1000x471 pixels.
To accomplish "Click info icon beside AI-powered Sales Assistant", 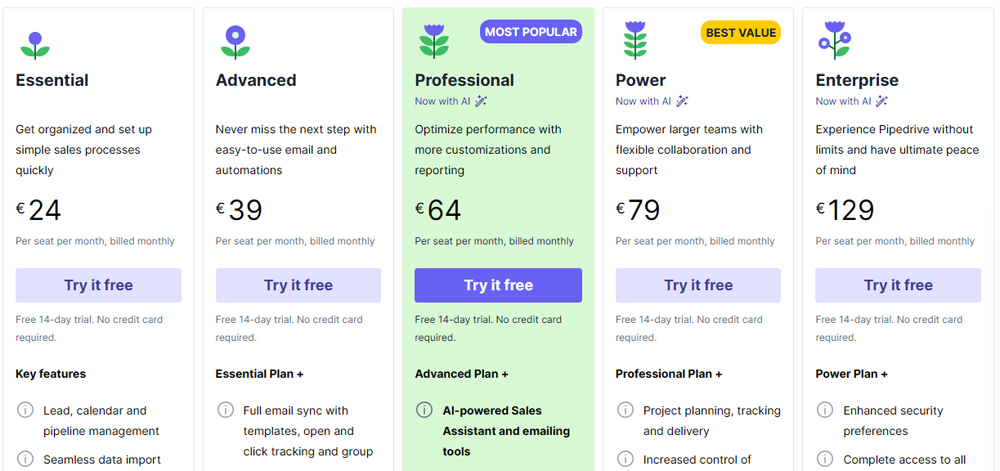I will pos(424,410).
